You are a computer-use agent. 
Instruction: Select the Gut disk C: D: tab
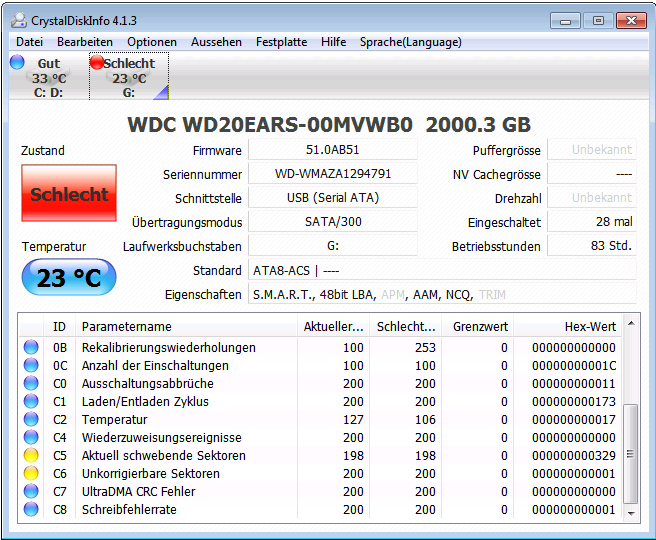[x=48, y=77]
